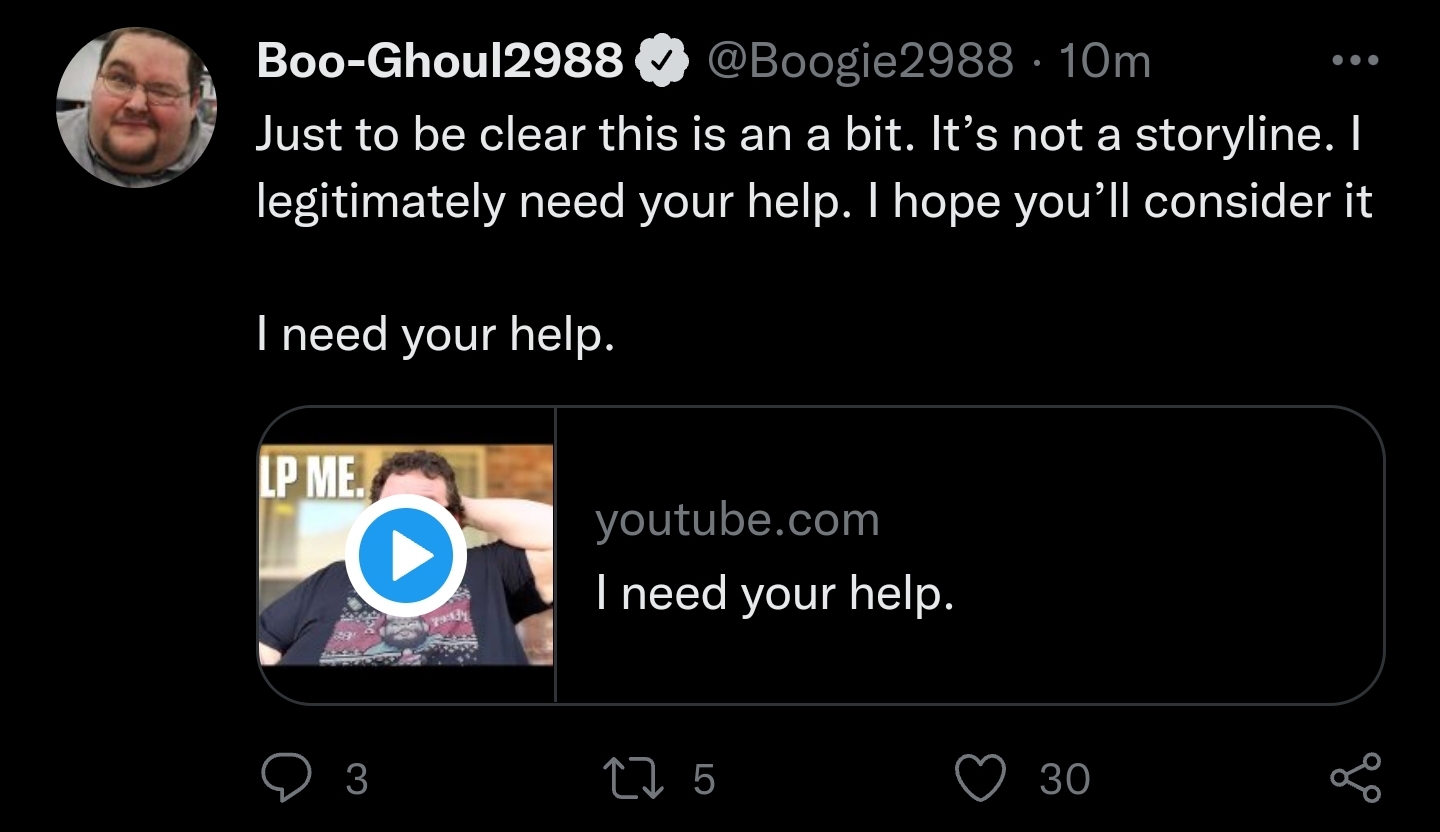Viewport: 1440px width, 832px height.
Task: Click the like count of 30
Action: 1064,780
